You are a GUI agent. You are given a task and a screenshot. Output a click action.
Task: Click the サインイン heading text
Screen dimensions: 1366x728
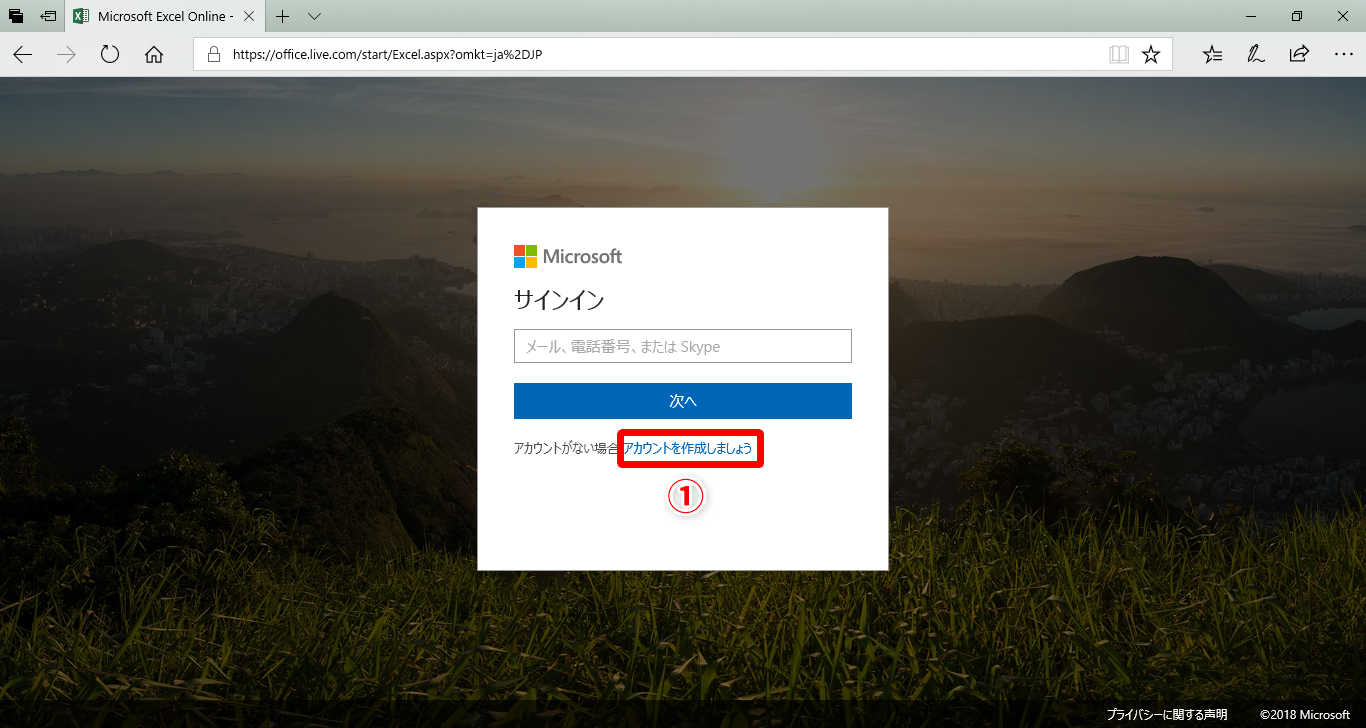[x=559, y=300]
